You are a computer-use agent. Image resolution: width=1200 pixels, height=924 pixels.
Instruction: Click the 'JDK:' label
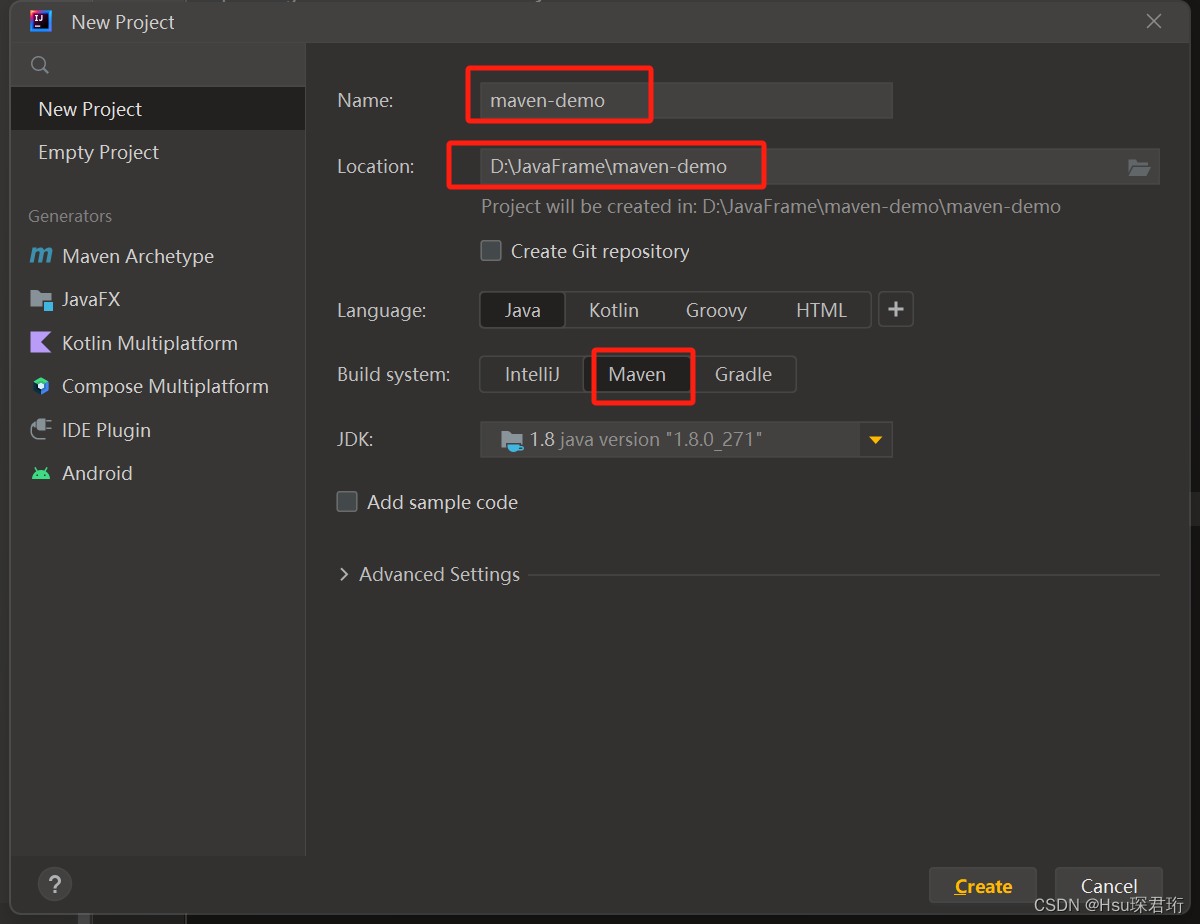[355, 439]
